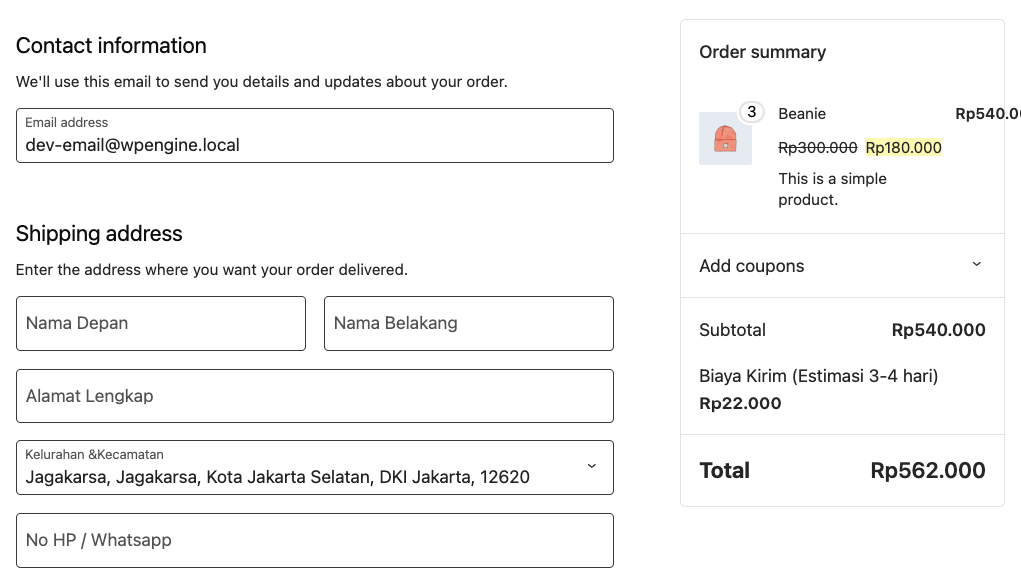Open the Kelurahan & Kecamatan dropdown arrow
The width and height of the screenshot is (1021, 580).
tap(591, 467)
